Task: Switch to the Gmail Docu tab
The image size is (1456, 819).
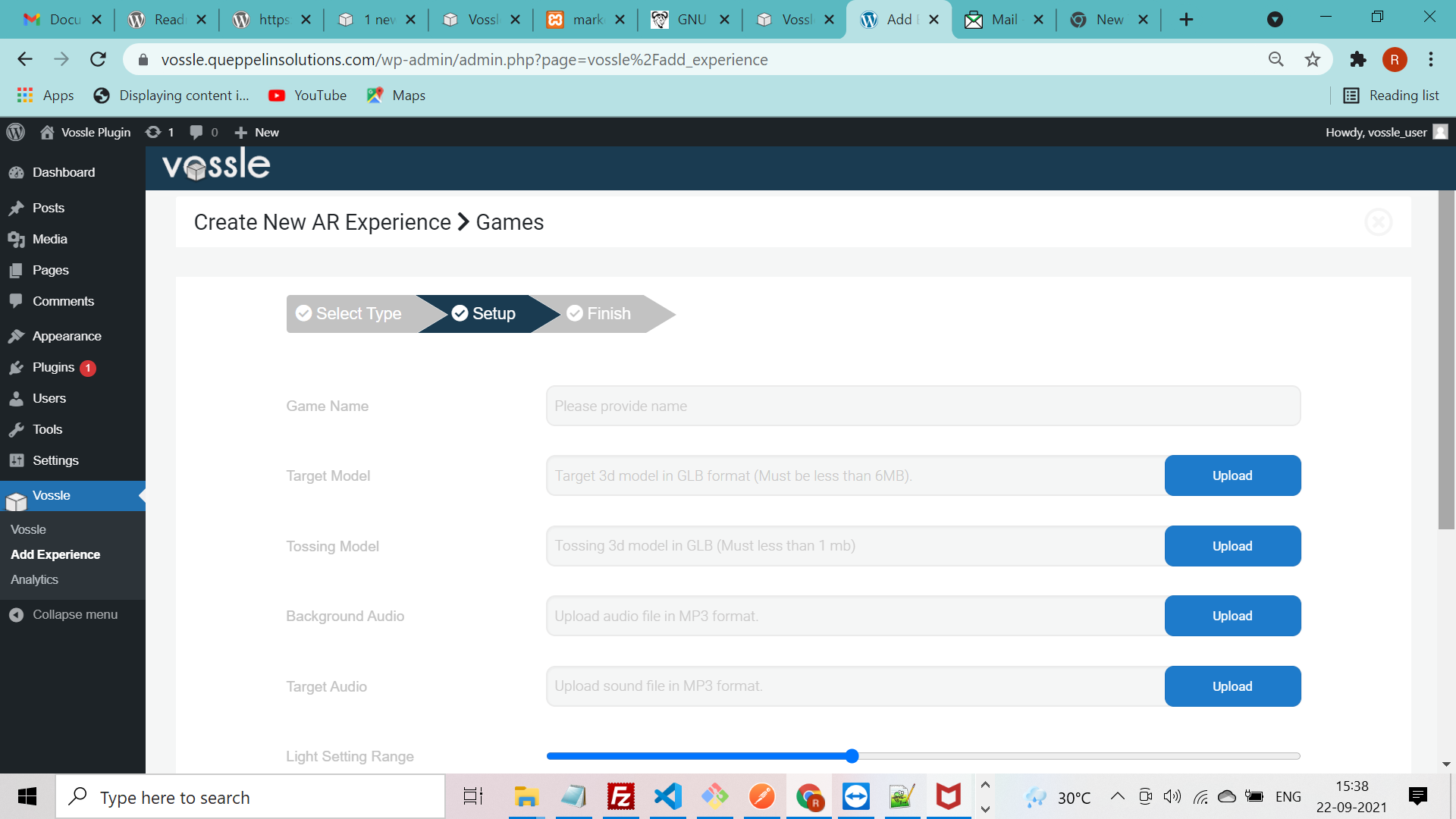Action: [x=61, y=20]
